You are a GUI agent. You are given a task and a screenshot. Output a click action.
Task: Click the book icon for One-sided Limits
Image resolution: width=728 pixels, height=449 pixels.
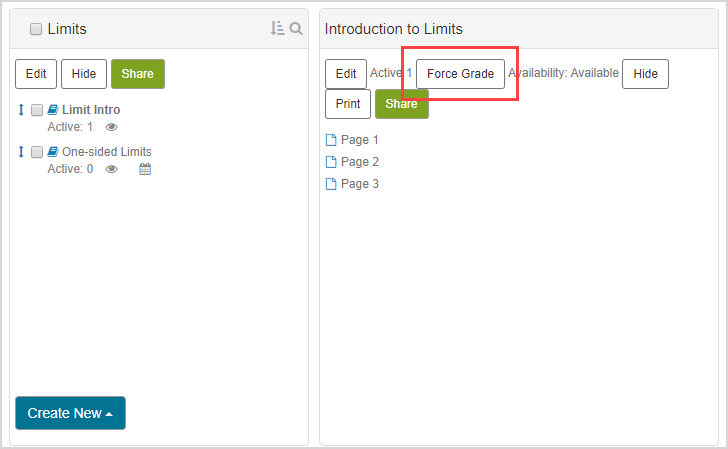[x=52, y=152]
